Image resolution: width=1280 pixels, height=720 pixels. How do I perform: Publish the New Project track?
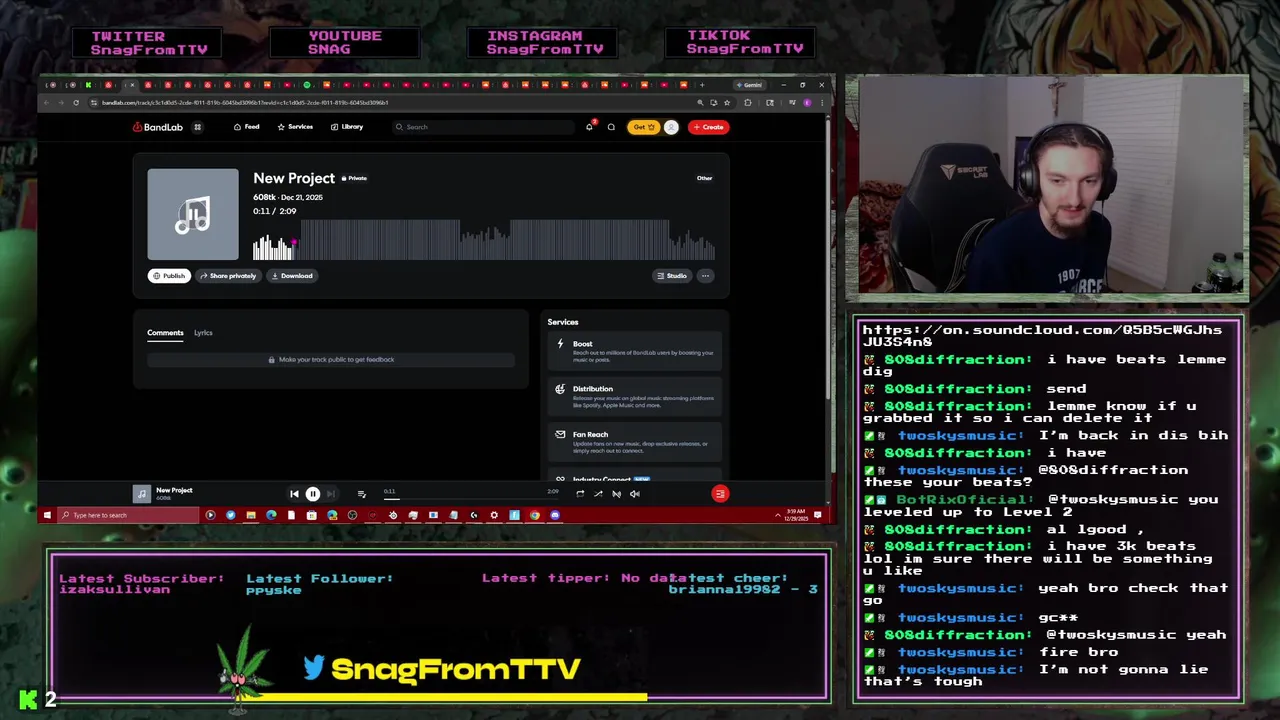click(x=168, y=276)
